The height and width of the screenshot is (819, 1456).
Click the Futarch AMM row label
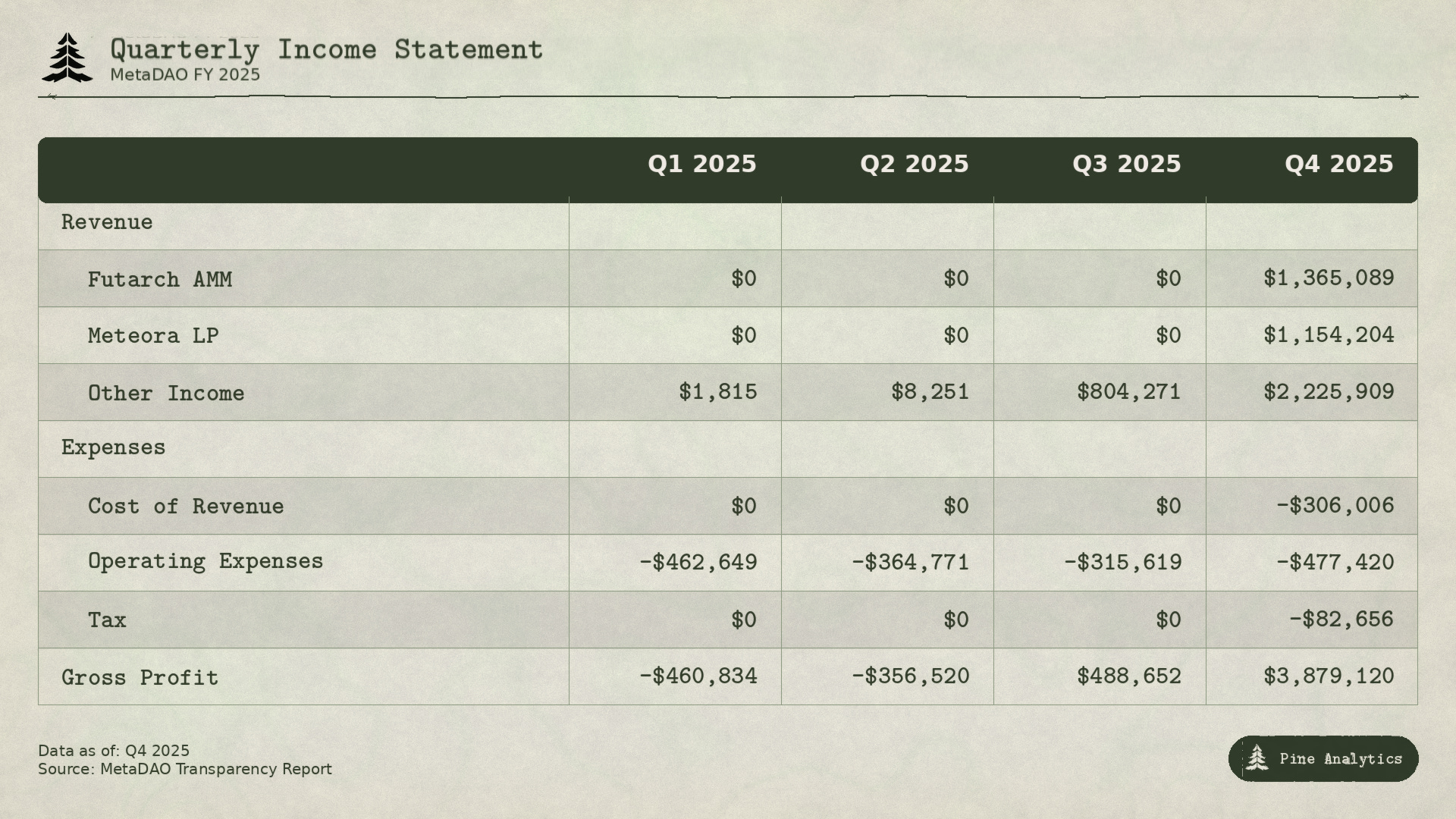[x=160, y=279]
